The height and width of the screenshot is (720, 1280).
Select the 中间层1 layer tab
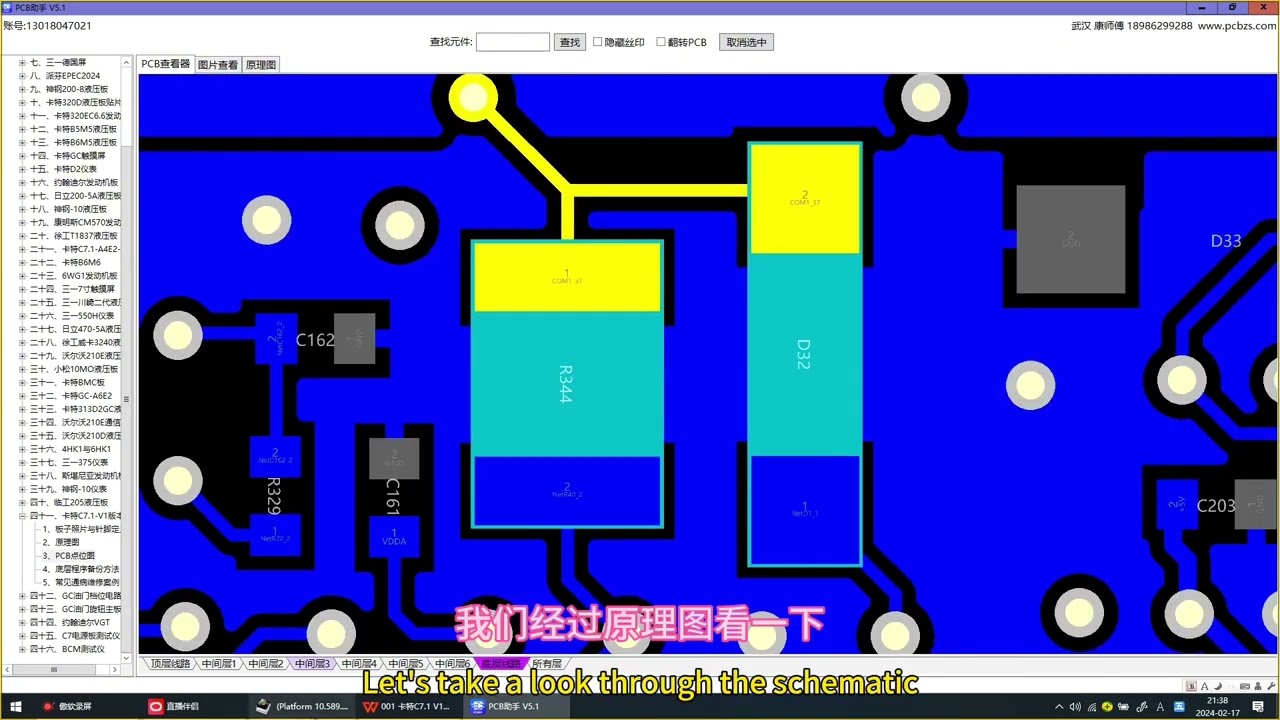pyautogui.click(x=219, y=663)
